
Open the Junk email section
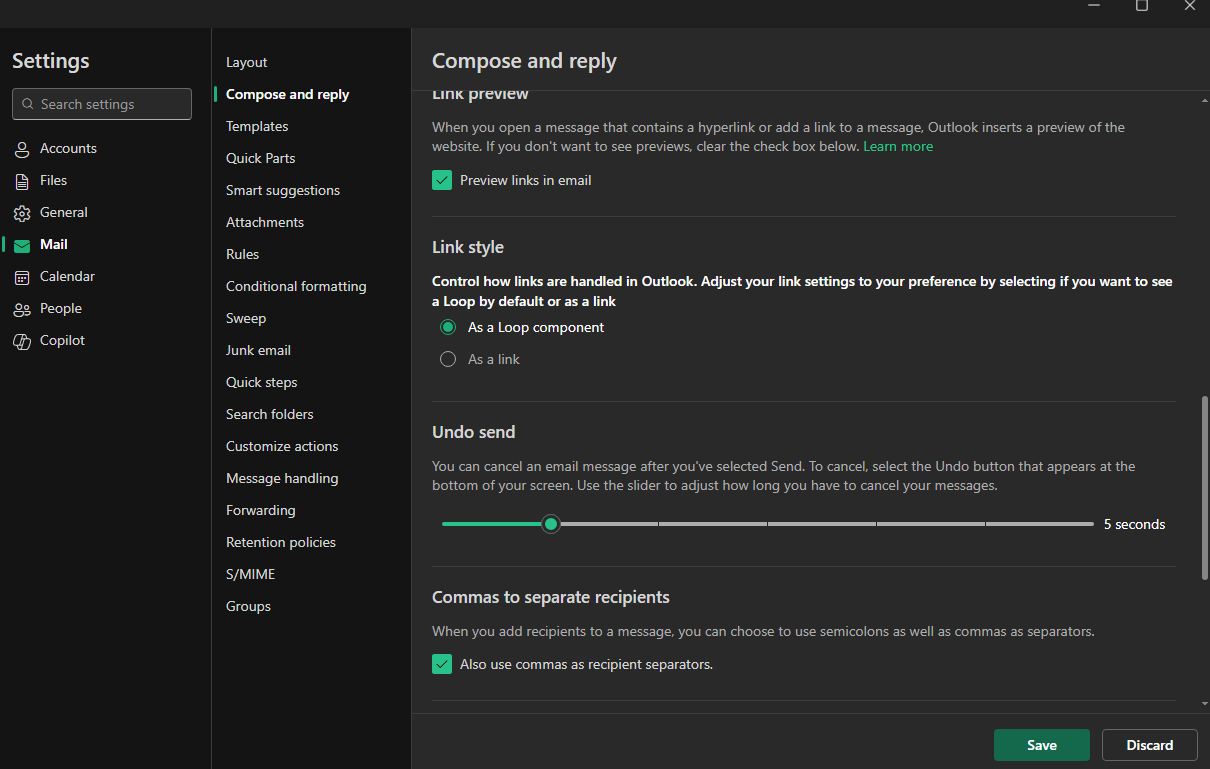point(258,350)
